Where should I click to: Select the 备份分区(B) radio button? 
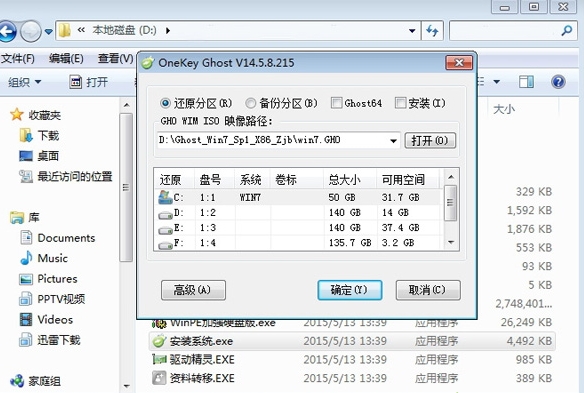251,103
